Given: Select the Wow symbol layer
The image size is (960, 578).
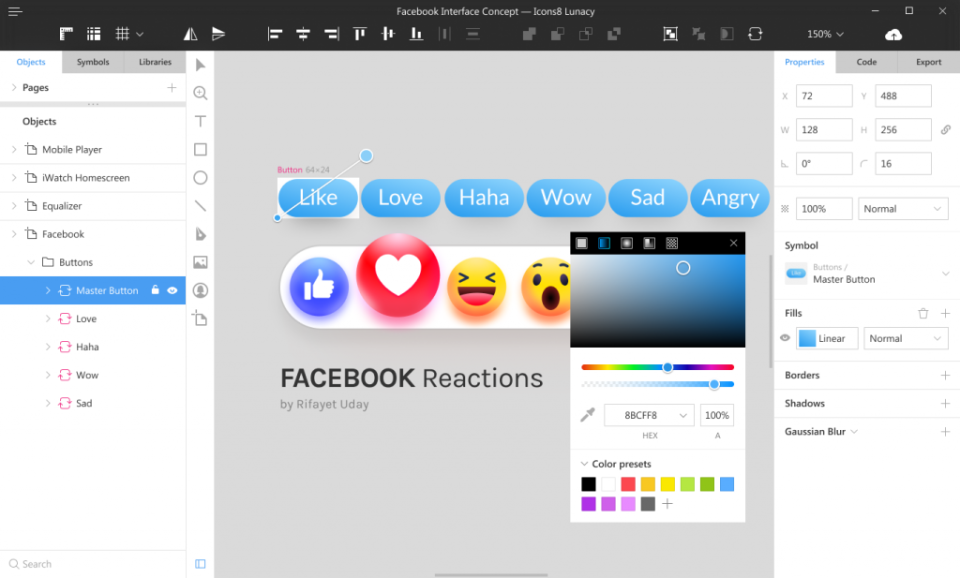Looking at the screenshot, I should pyautogui.click(x=93, y=375).
